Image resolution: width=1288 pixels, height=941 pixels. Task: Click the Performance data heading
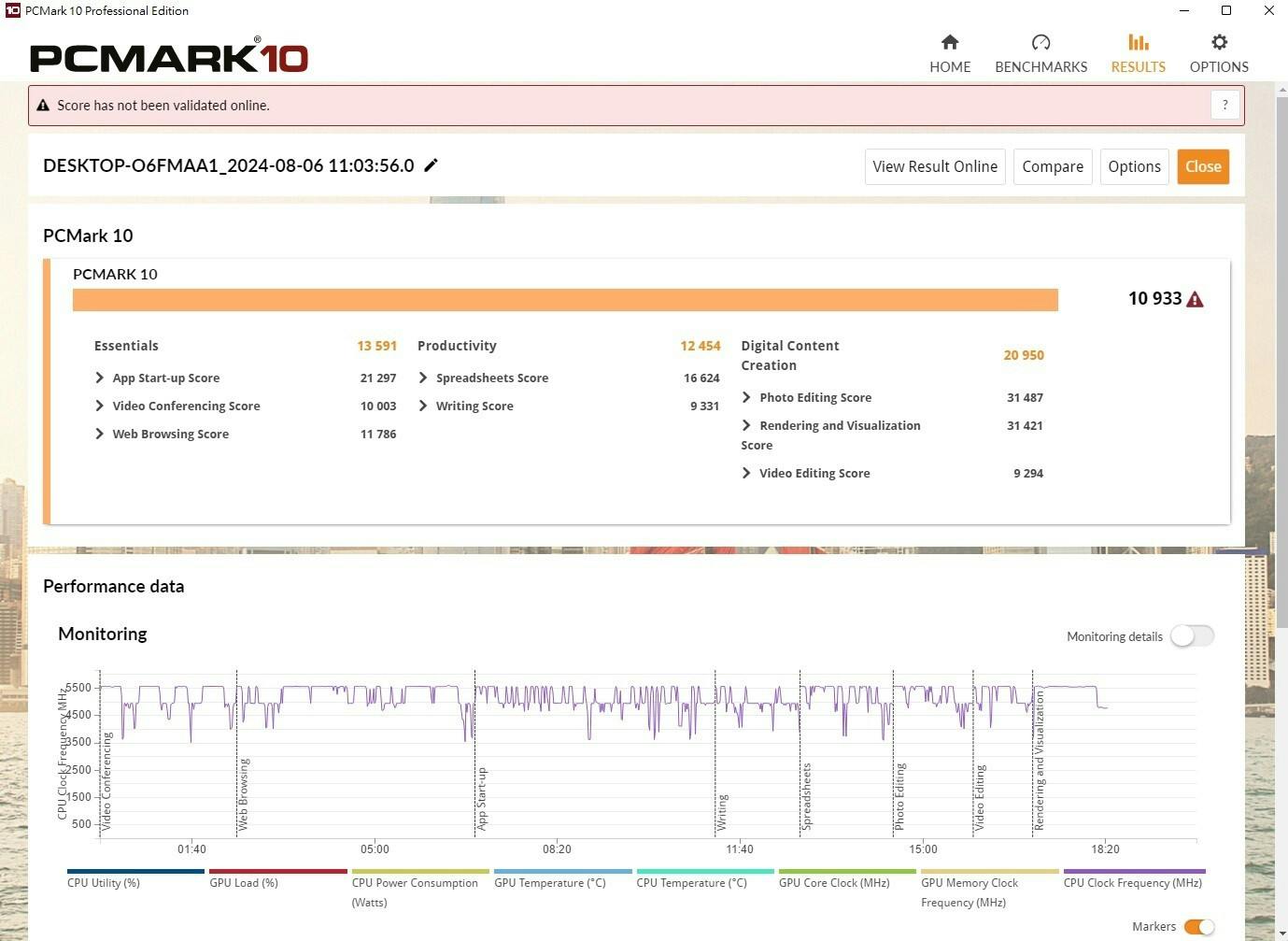click(114, 587)
